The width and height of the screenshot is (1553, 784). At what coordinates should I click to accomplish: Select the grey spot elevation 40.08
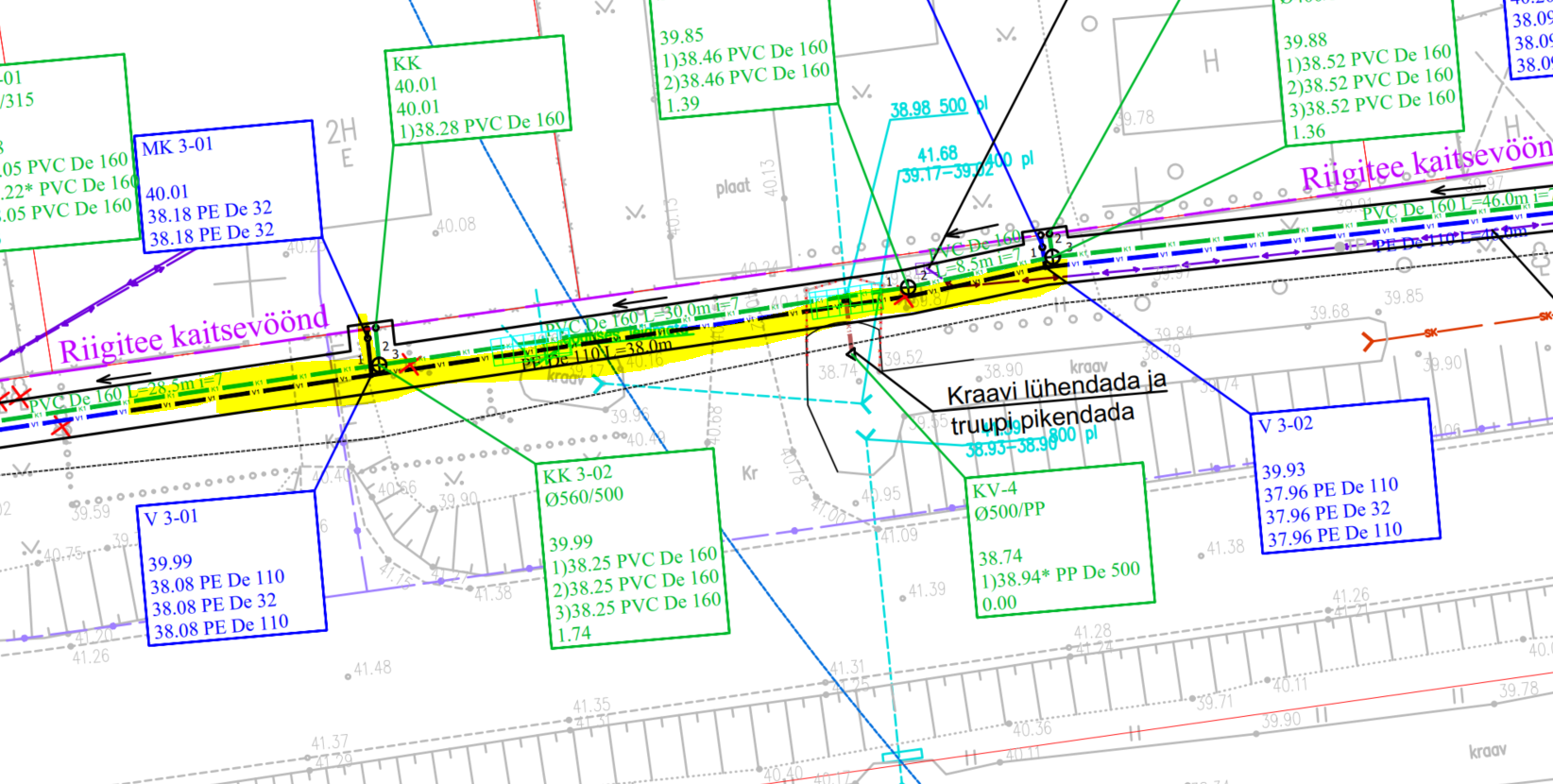[455, 225]
